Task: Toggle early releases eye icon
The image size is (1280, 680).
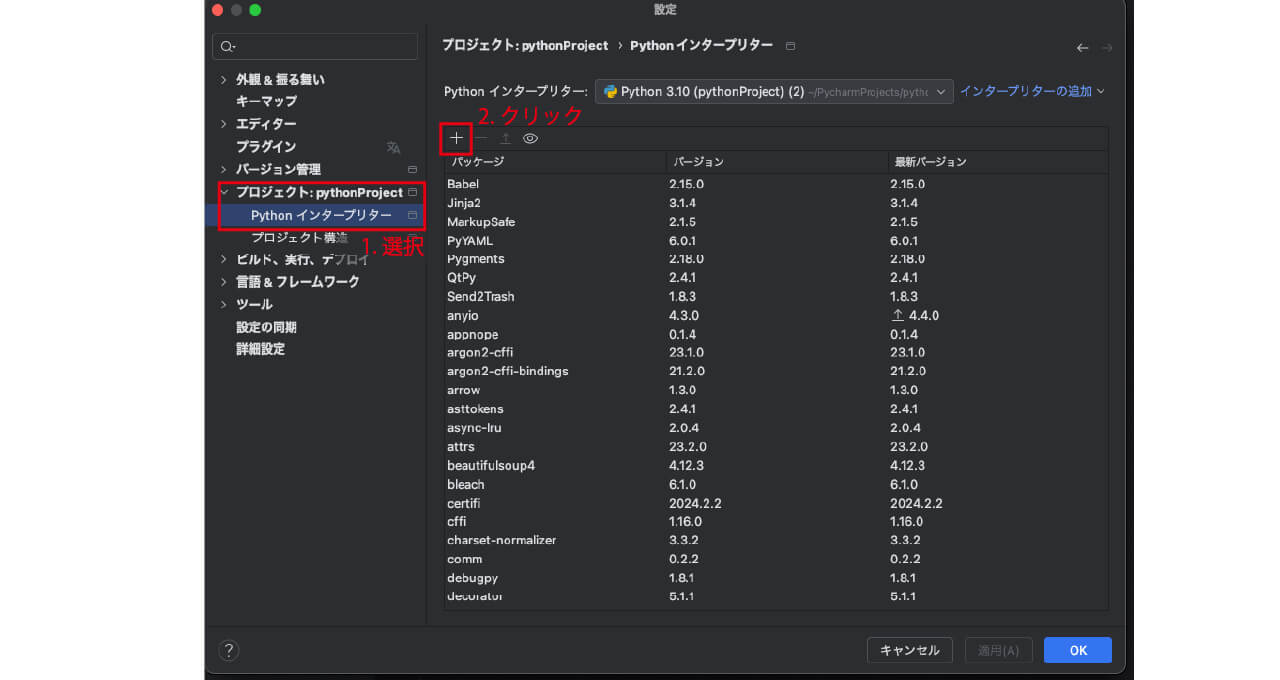Action: pyautogui.click(x=530, y=138)
